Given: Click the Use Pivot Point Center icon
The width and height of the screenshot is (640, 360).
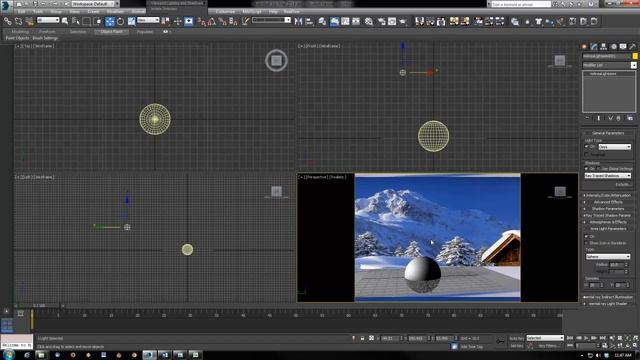Looking at the screenshot, I should pos(166,21).
